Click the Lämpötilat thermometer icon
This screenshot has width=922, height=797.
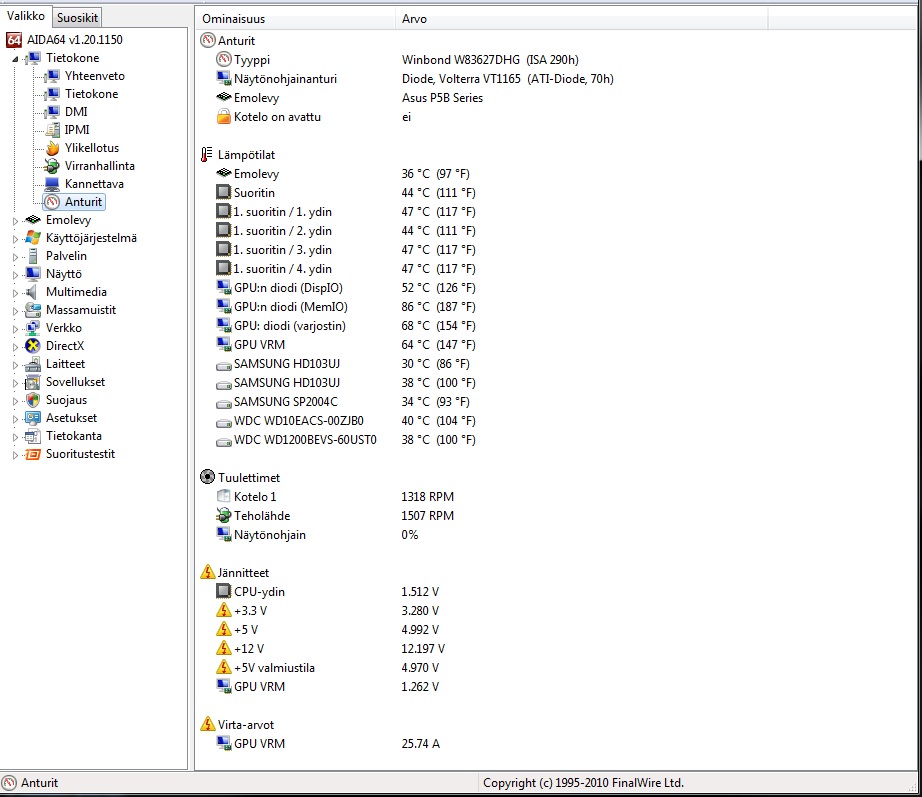click(207, 155)
